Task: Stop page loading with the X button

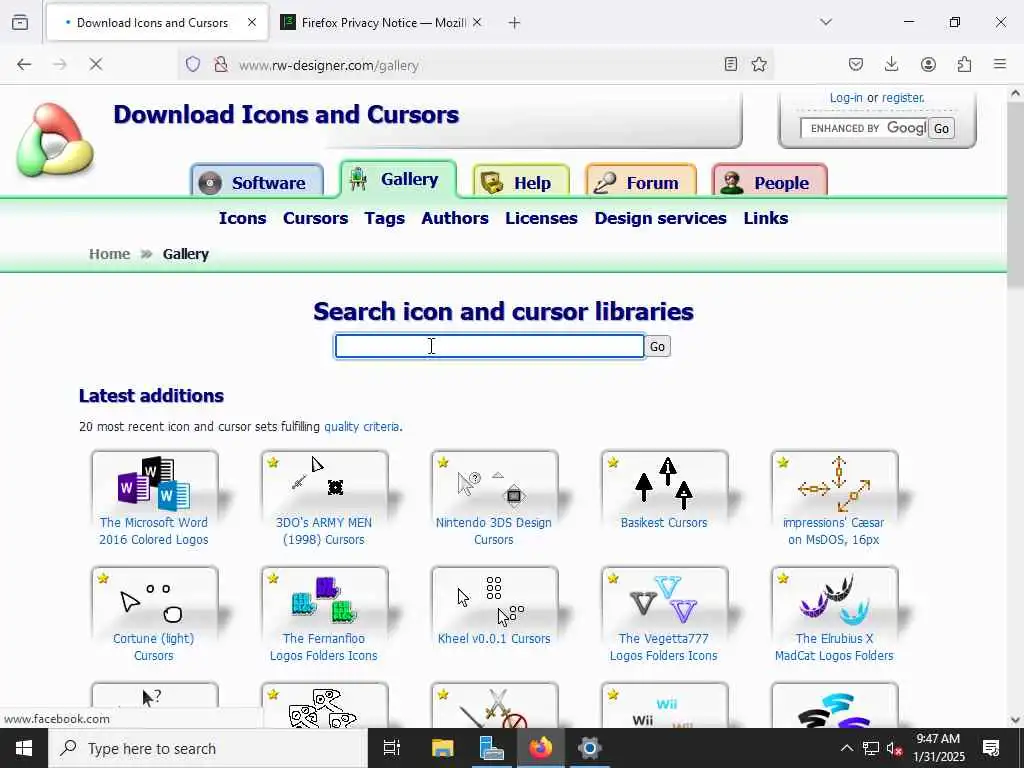Action: tap(96, 64)
